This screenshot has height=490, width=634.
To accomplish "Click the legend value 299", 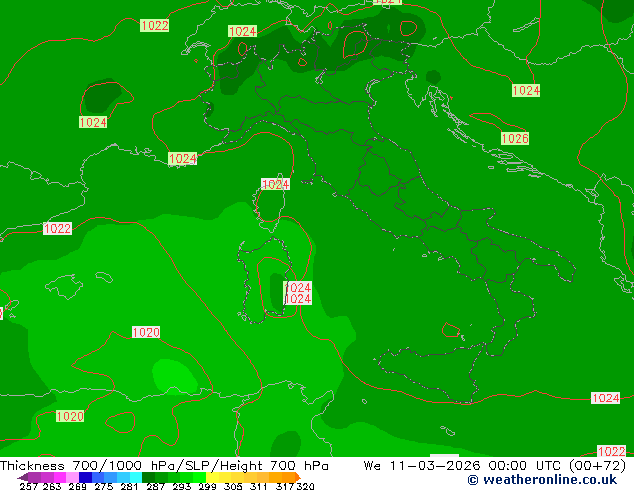I will tap(207, 486).
